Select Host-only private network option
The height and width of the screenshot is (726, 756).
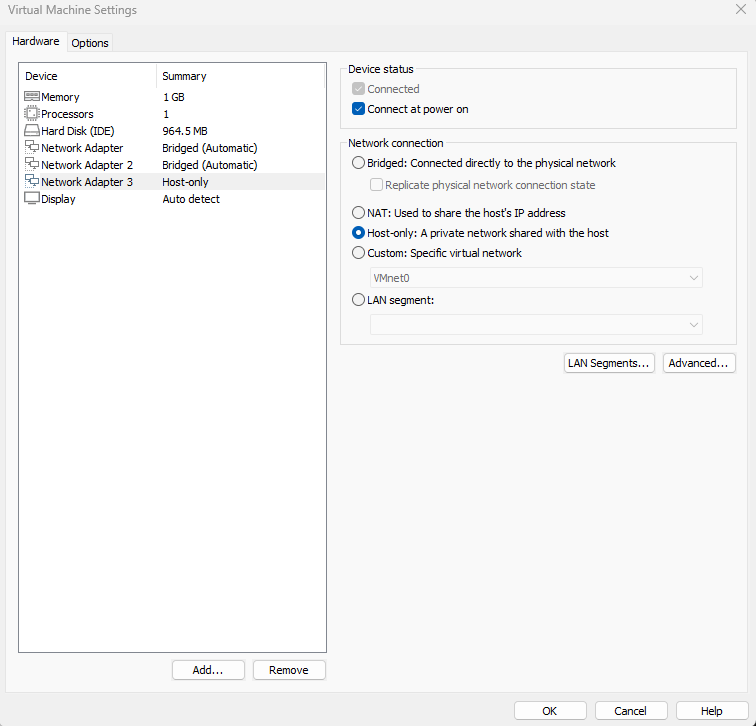[358, 233]
